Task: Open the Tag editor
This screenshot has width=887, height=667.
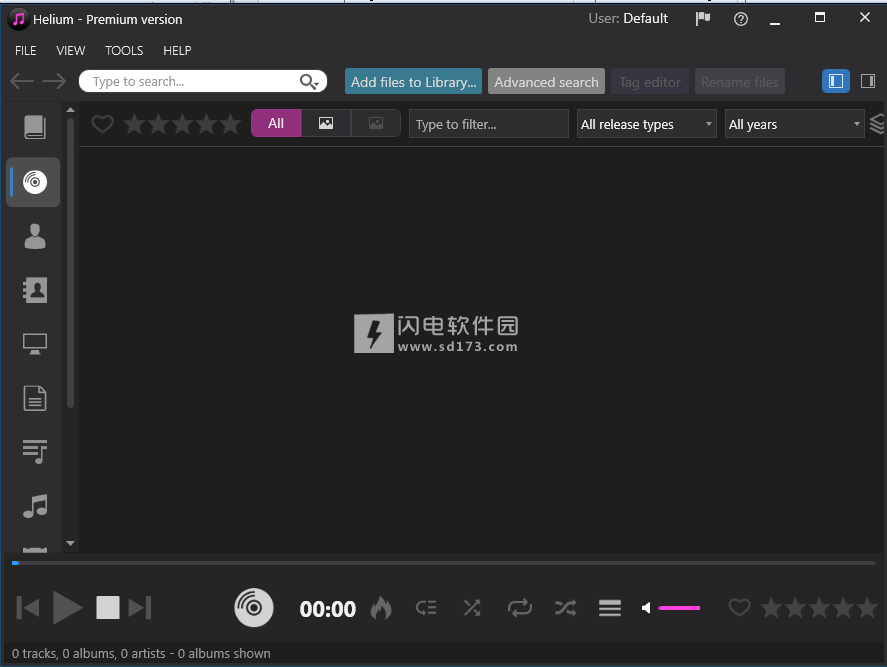Action: [650, 81]
